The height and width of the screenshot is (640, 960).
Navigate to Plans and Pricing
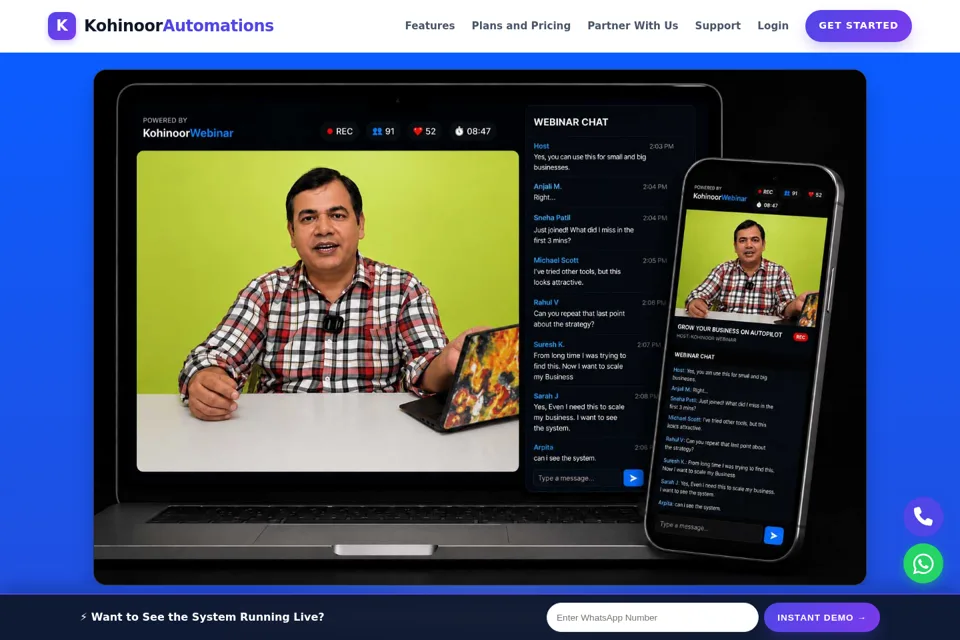[521, 26]
